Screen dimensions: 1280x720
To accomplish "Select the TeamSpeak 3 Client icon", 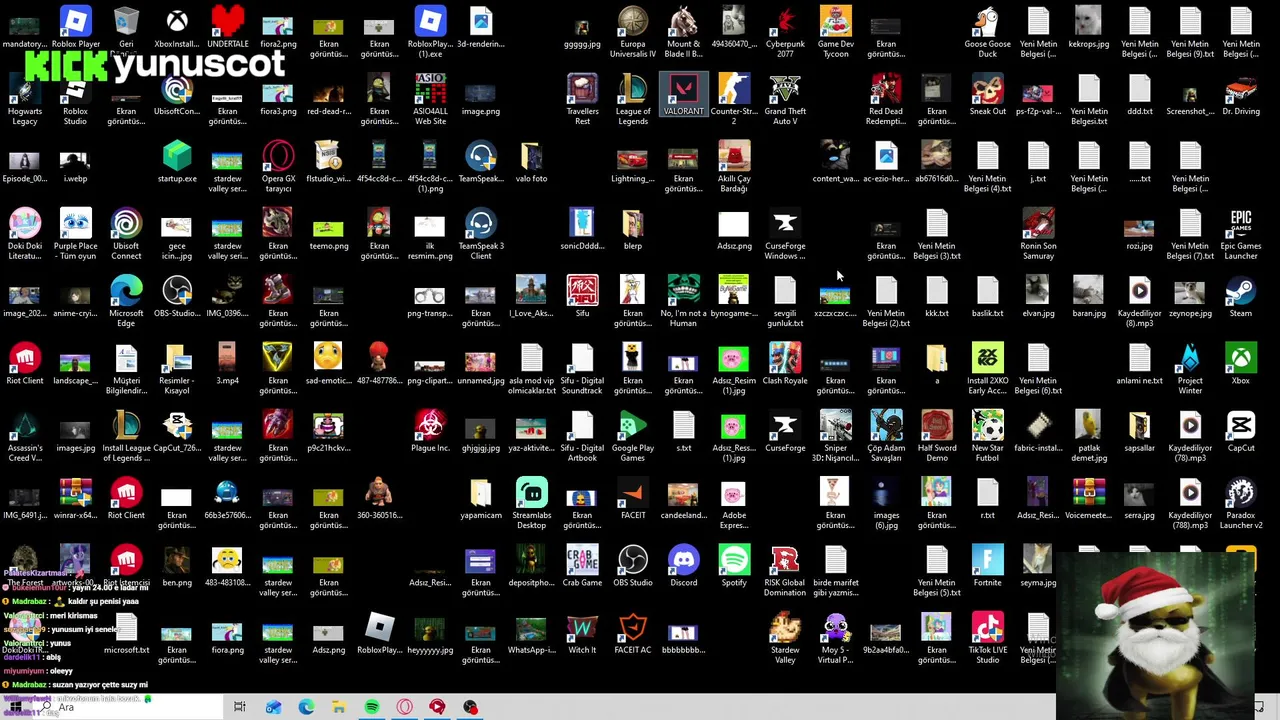I will 481,233.
